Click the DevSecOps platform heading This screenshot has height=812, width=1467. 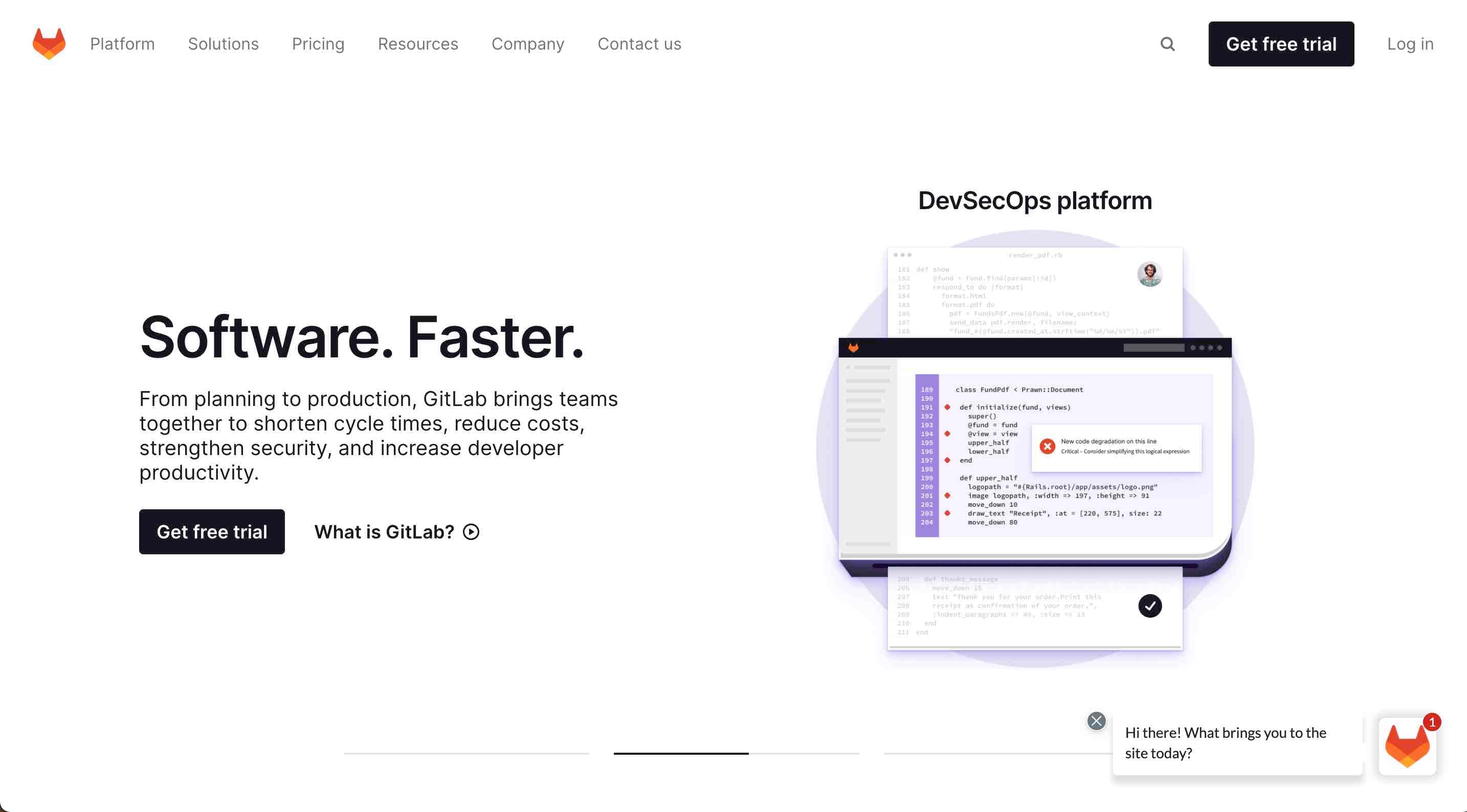click(x=1035, y=200)
